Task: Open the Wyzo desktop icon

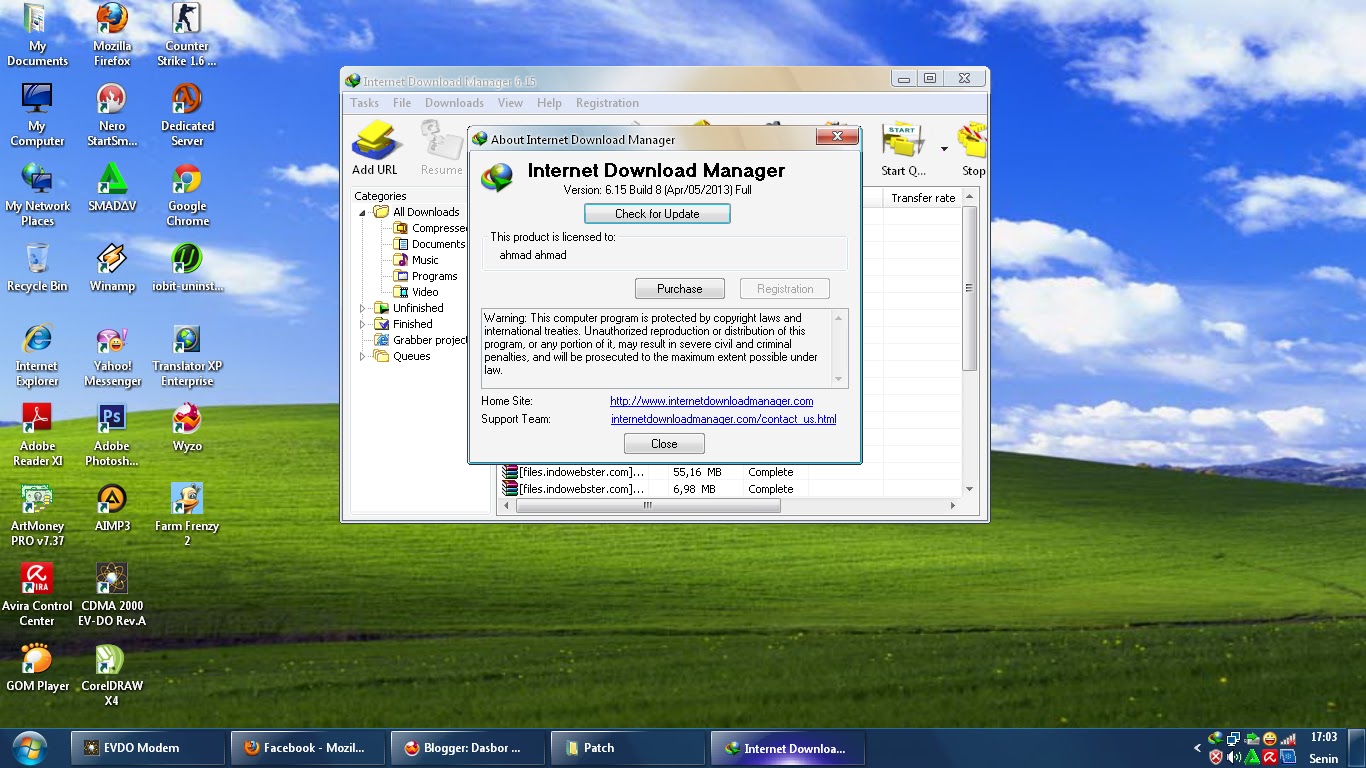Action: (x=187, y=428)
